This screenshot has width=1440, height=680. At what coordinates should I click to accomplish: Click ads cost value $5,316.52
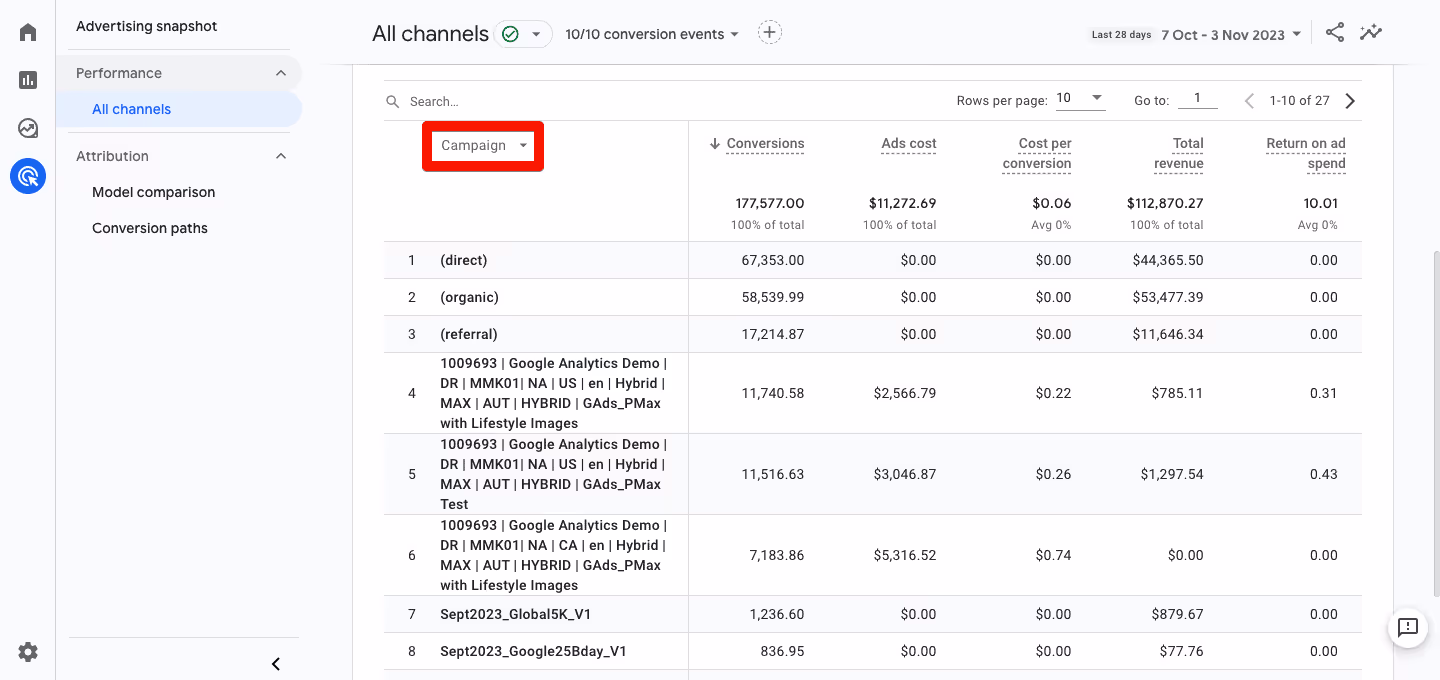905,555
